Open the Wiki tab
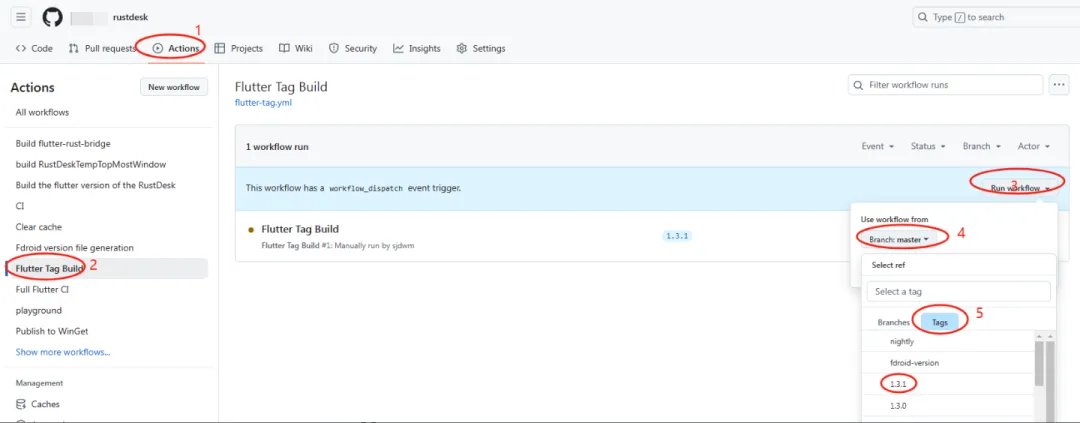This screenshot has width=1080, height=423. tap(295, 48)
